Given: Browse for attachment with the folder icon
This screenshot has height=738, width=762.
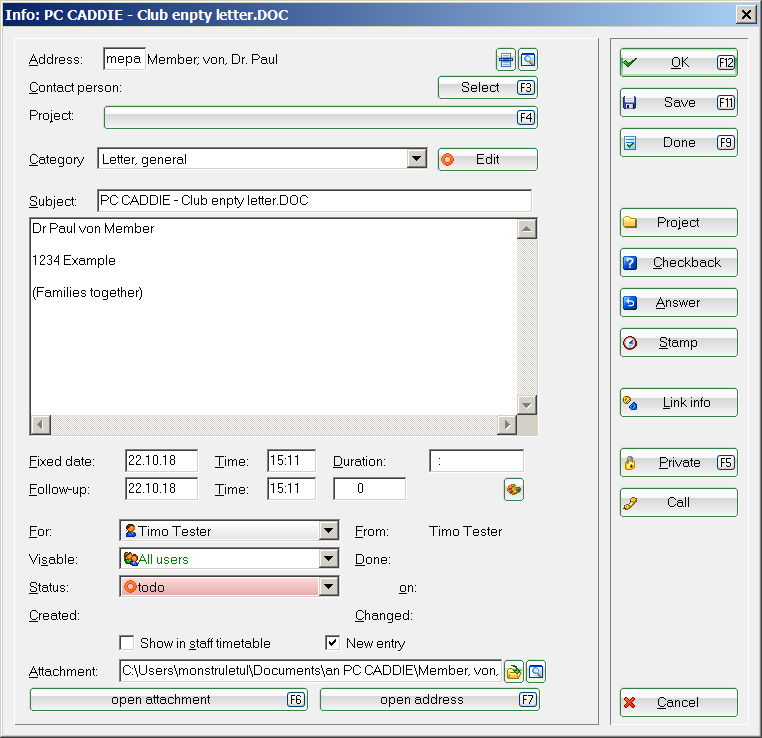Looking at the screenshot, I should 514,672.
